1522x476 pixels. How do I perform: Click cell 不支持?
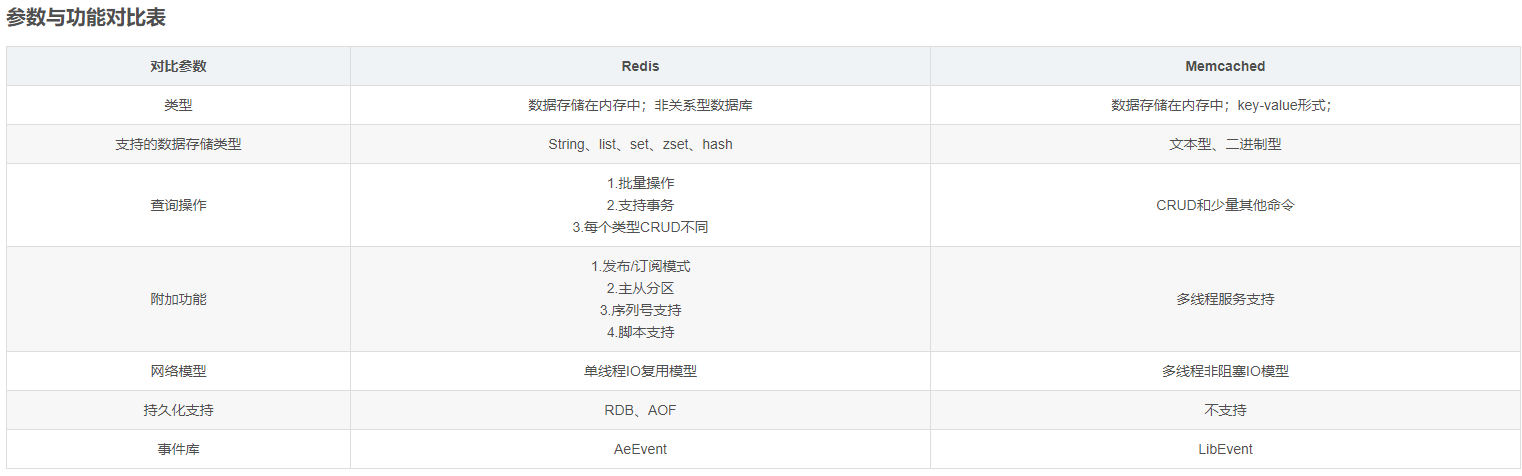point(1225,410)
